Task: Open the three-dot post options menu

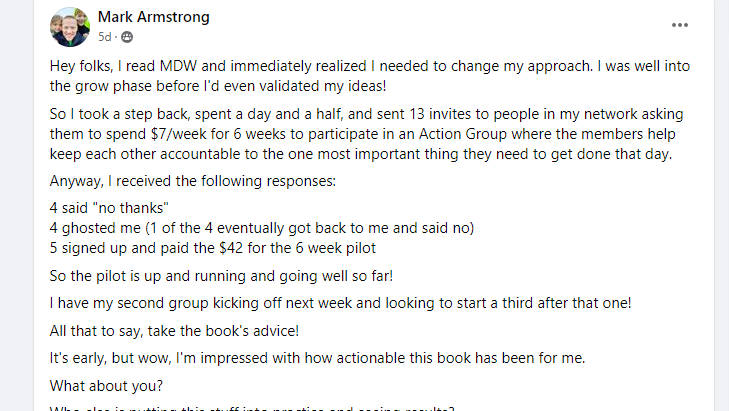Action: click(x=680, y=25)
